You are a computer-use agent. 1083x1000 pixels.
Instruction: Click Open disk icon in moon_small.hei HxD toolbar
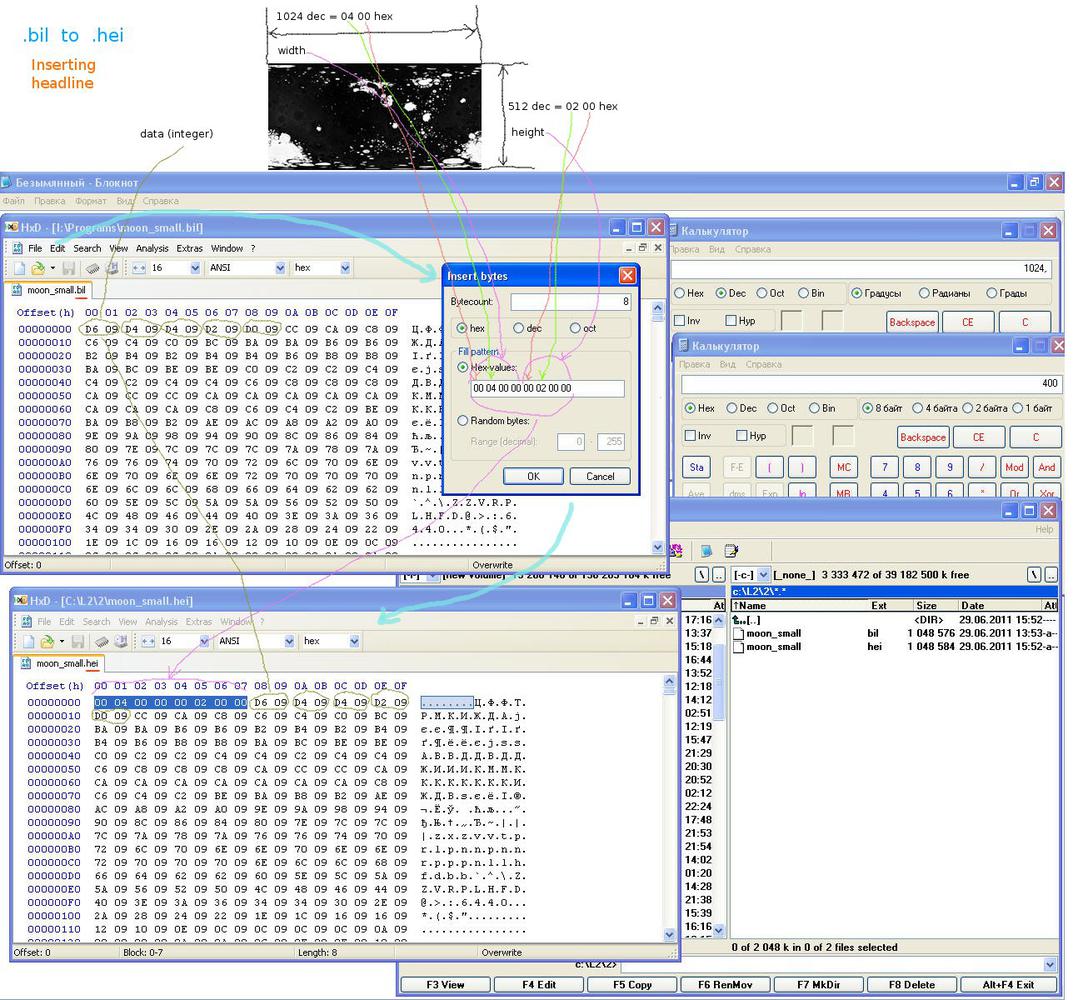122,642
